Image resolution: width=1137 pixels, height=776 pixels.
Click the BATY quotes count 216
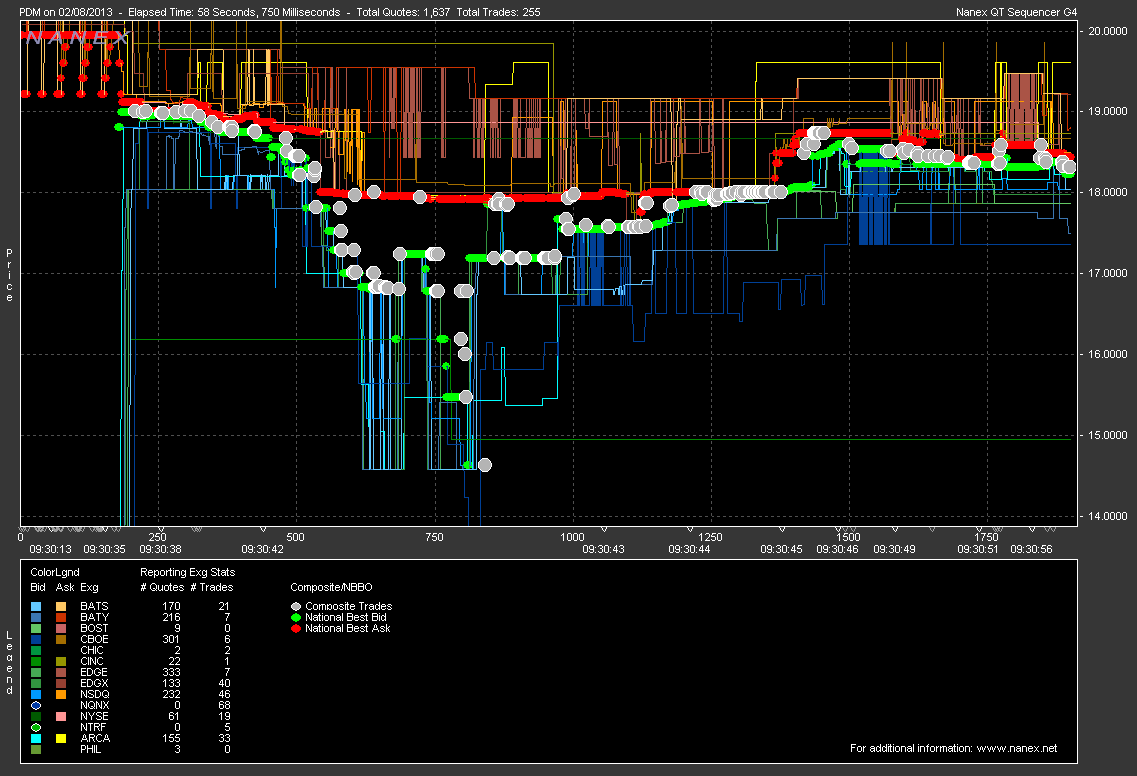click(x=171, y=617)
